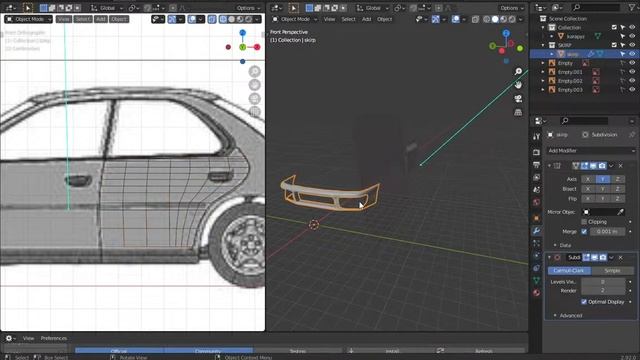Toggle Collection exclude checkbox in outliner

pyautogui.click(x=614, y=27)
